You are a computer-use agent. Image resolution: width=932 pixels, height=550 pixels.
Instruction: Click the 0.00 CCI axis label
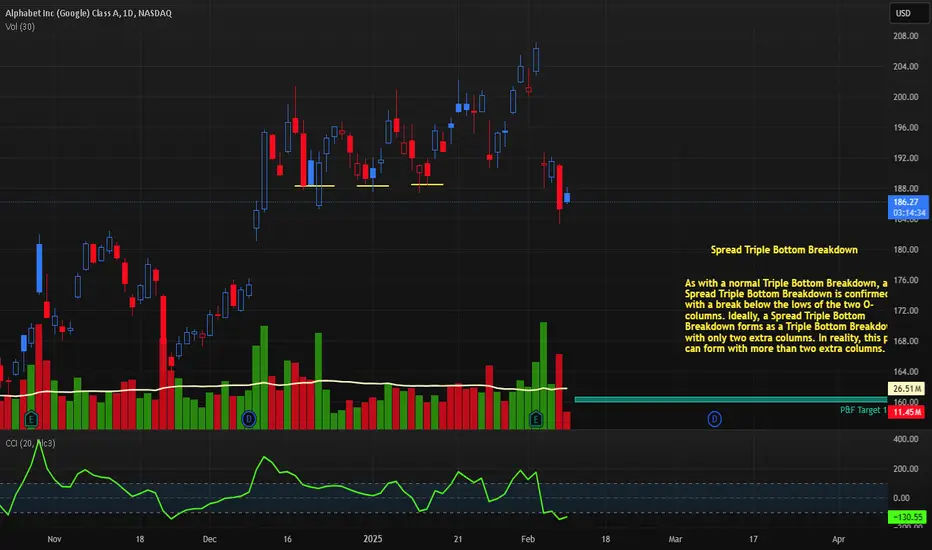(902, 498)
